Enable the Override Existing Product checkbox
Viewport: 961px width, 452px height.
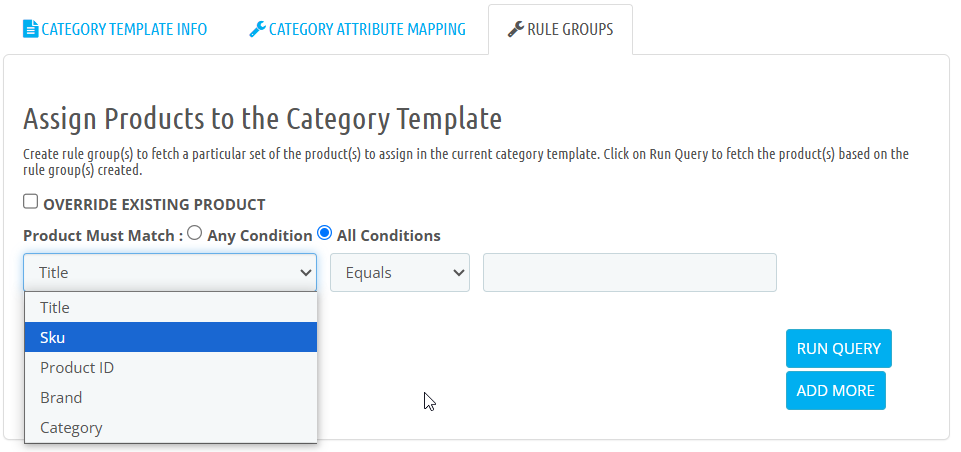31,201
